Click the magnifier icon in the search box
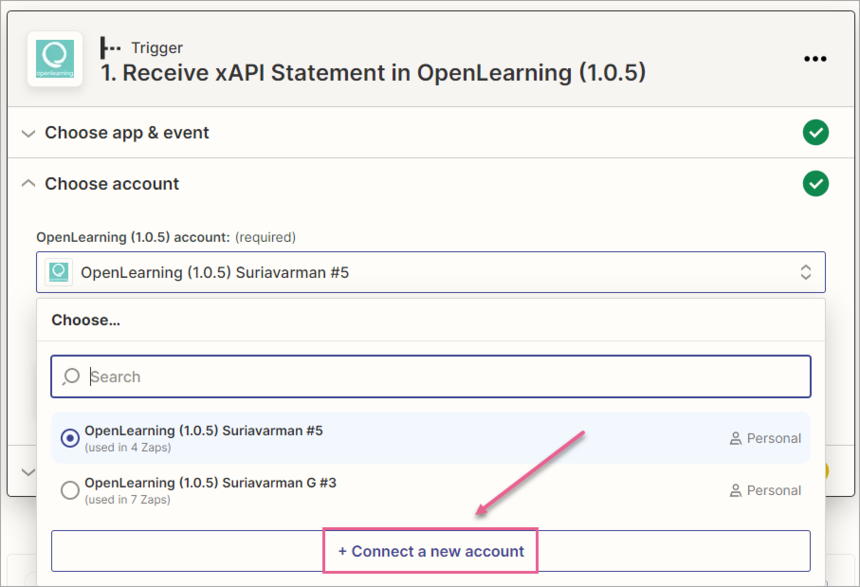The image size is (860, 587). [x=71, y=377]
